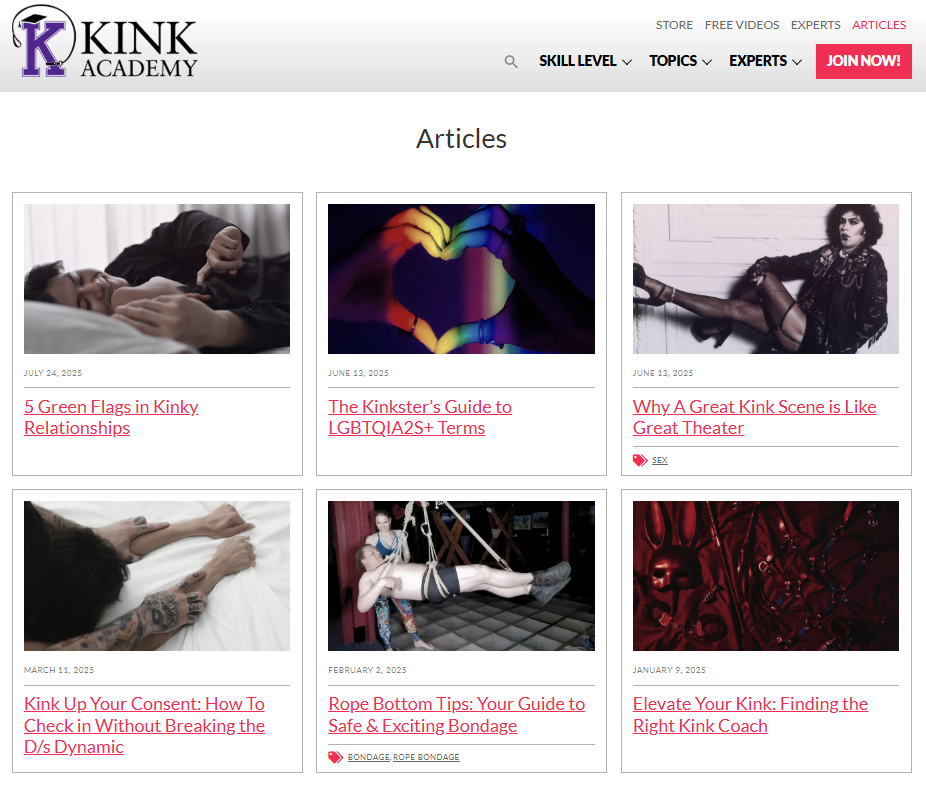Expand the Skill Level dropdown
The width and height of the screenshot is (926, 786).
tap(585, 61)
